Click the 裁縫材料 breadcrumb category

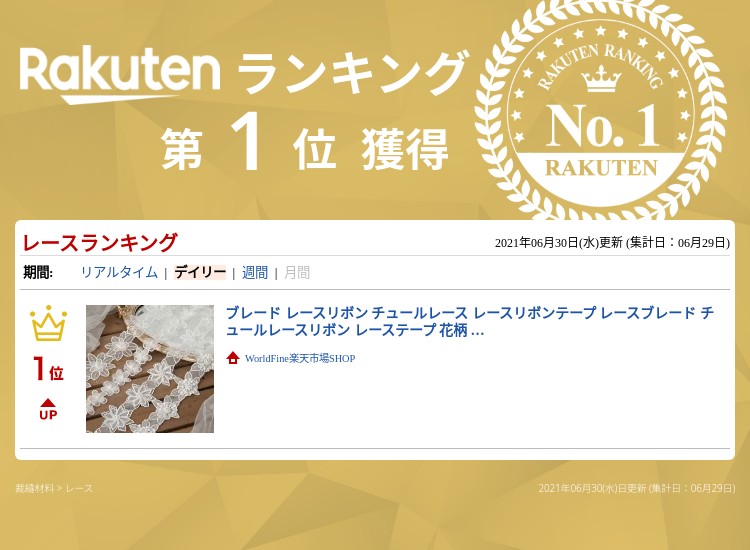pyautogui.click(x=34, y=488)
